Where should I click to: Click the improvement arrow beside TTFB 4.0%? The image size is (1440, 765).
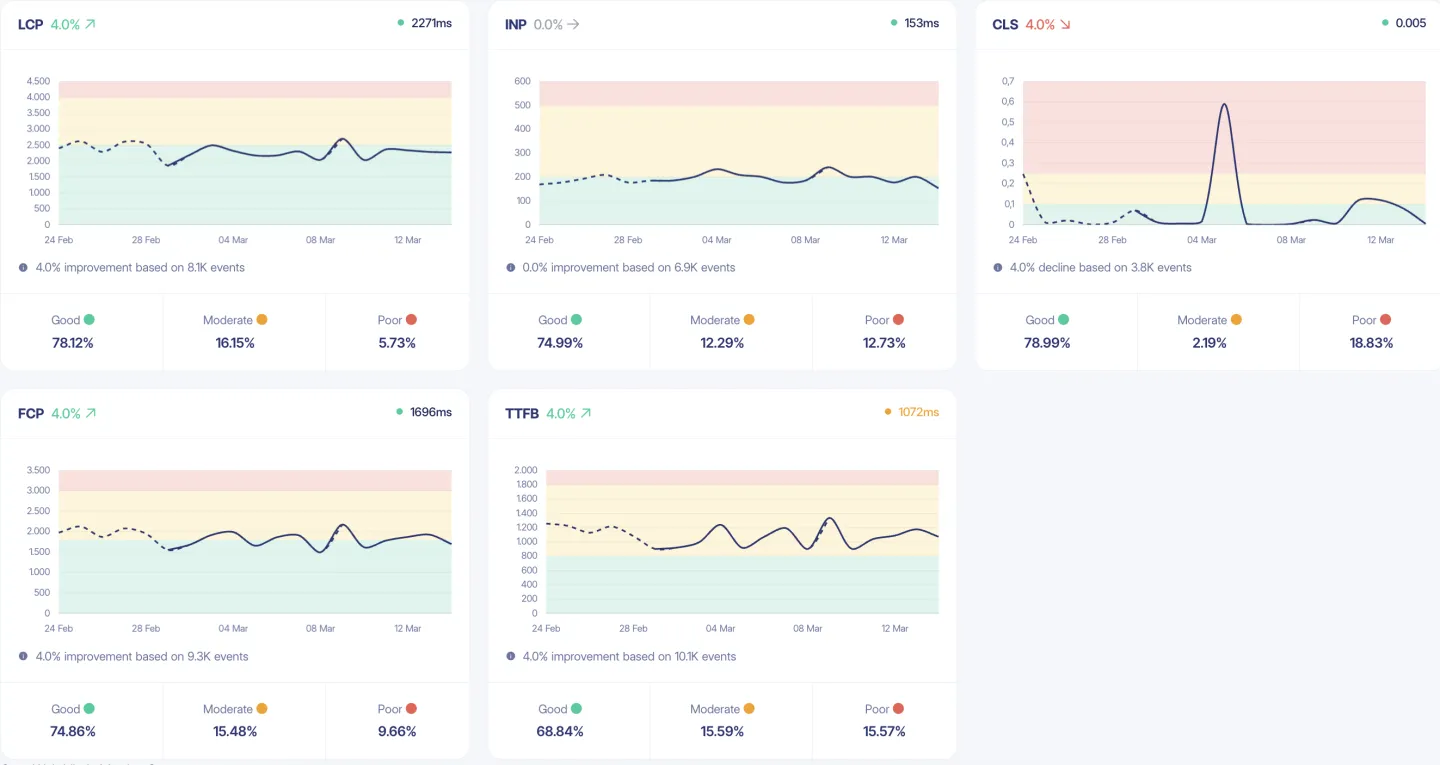587,411
